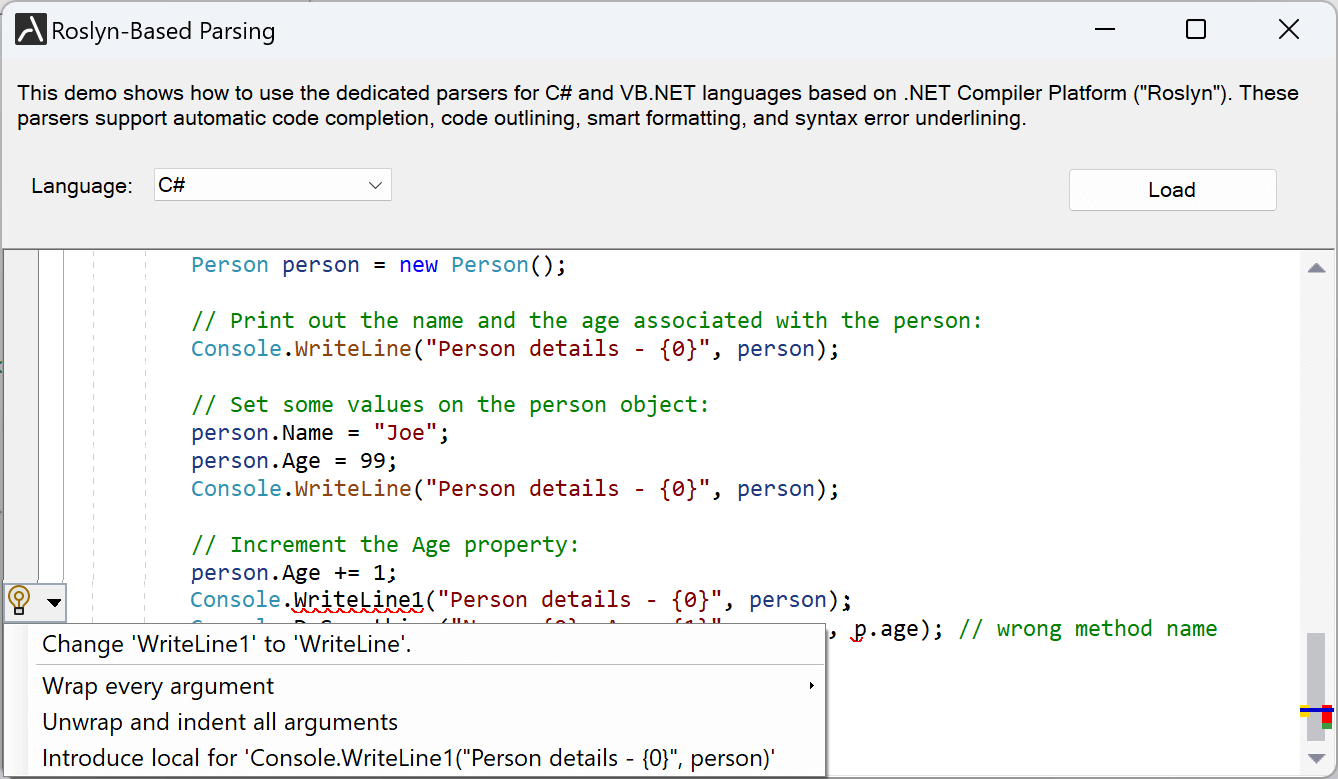Click the green marker on the vertical scrollbar
This screenshot has height=779, width=1338.
pyautogui.click(x=1327, y=726)
